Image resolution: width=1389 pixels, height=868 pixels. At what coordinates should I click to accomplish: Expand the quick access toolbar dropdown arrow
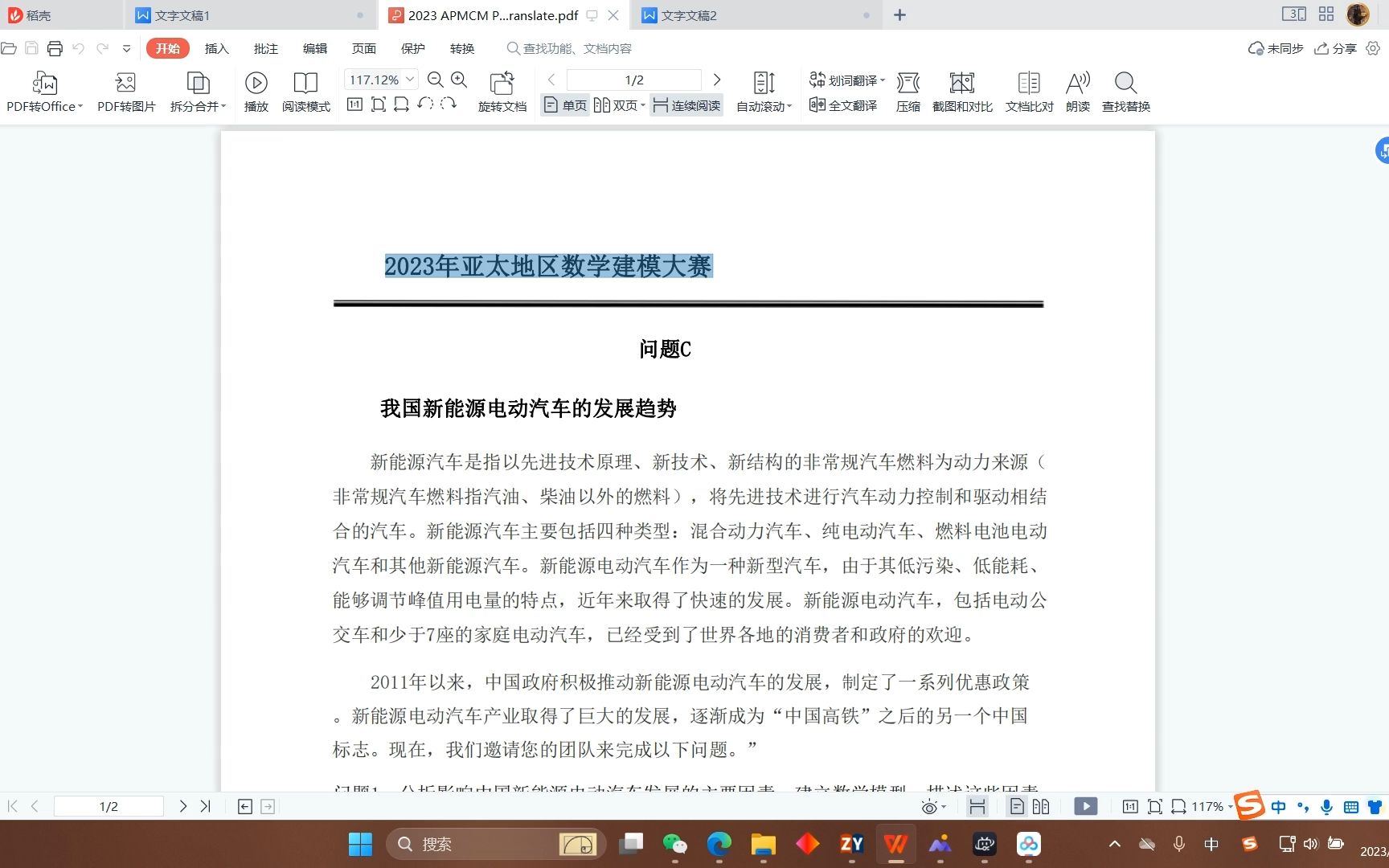click(126, 48)
